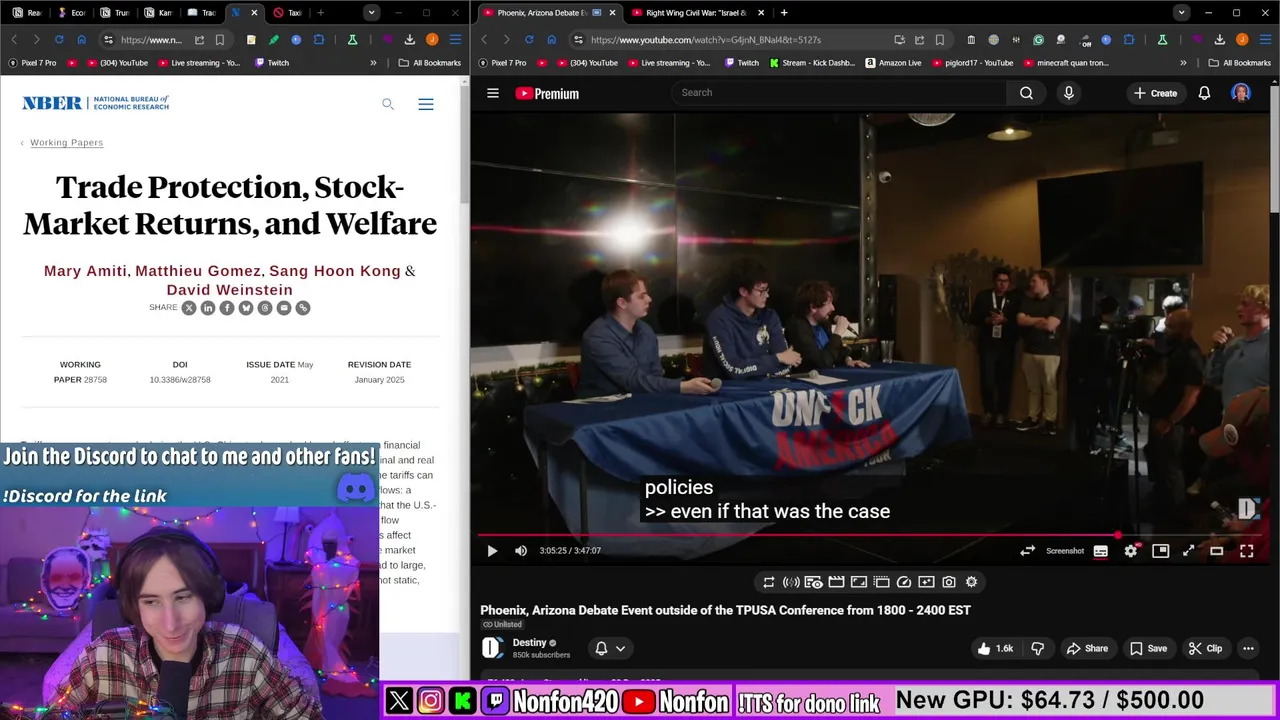Open YouTube notifications bell

pyautogui.click(x=1205, y=93)
